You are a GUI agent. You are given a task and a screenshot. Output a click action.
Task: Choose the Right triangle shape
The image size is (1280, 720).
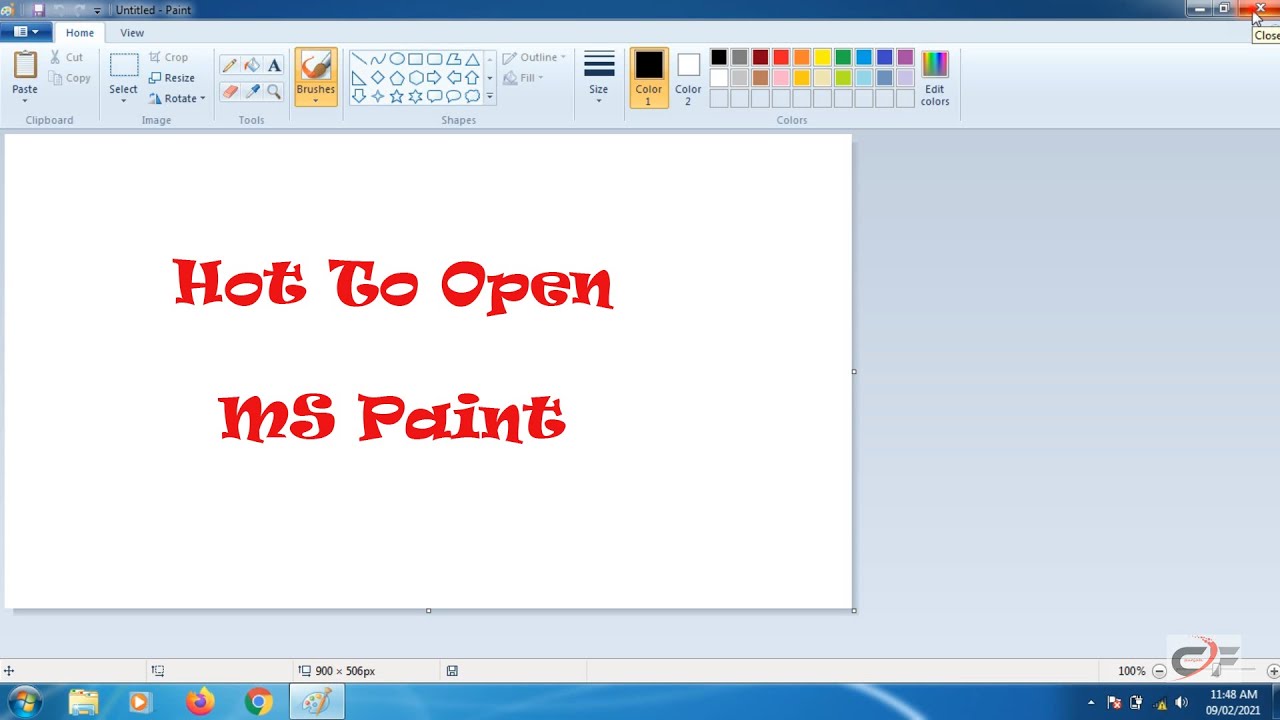click(359, 78)
